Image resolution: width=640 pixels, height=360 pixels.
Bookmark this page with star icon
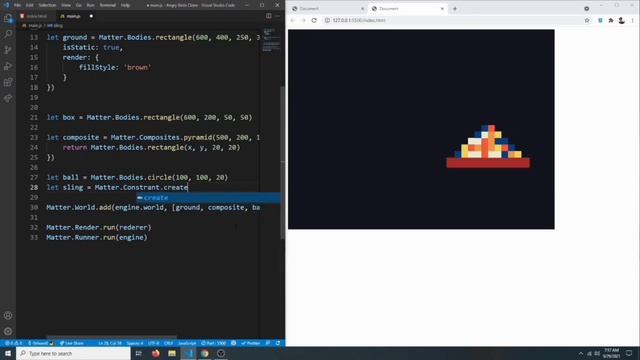coord(587,20)
